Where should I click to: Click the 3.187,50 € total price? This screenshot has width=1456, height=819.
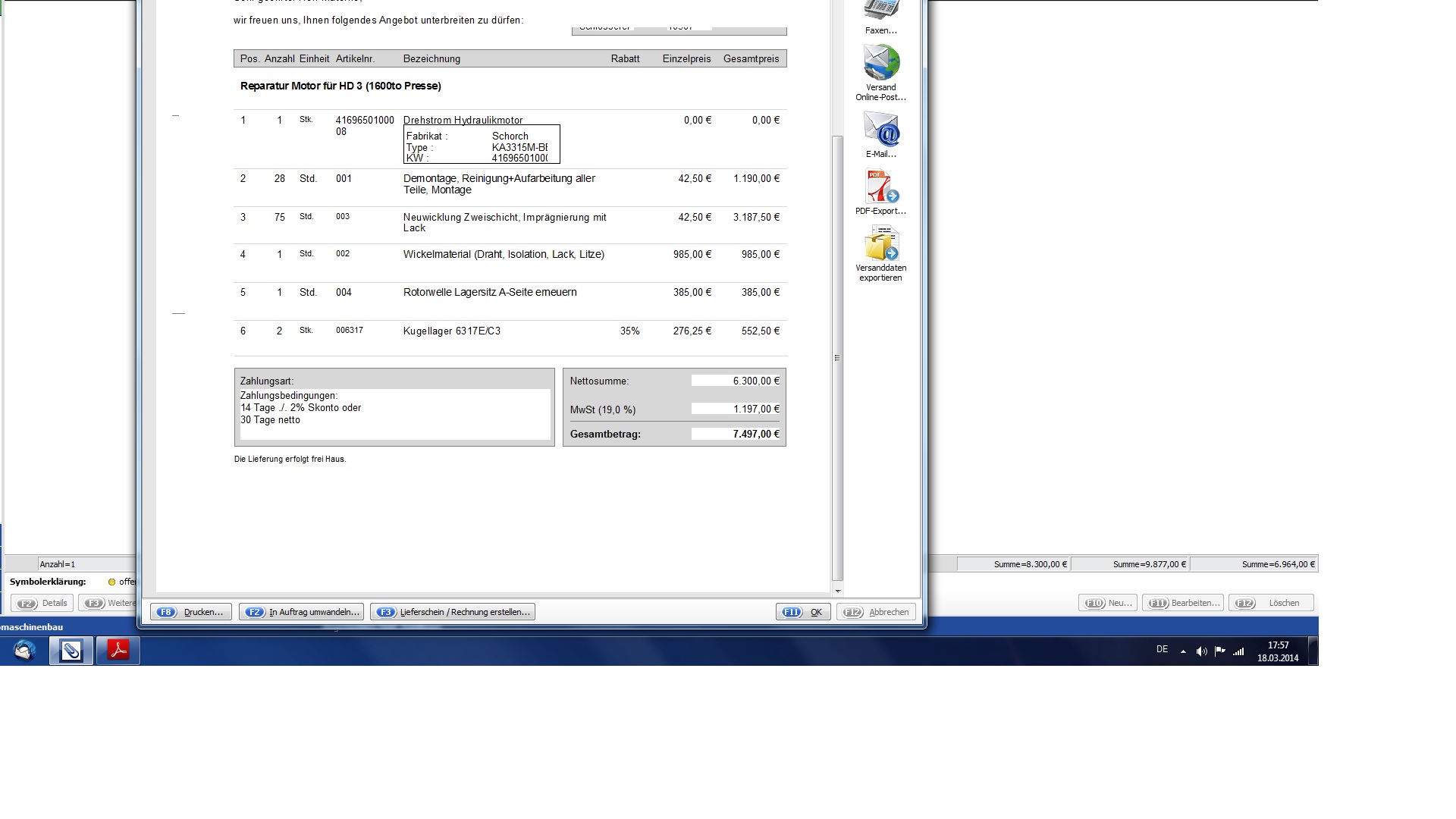756,218
